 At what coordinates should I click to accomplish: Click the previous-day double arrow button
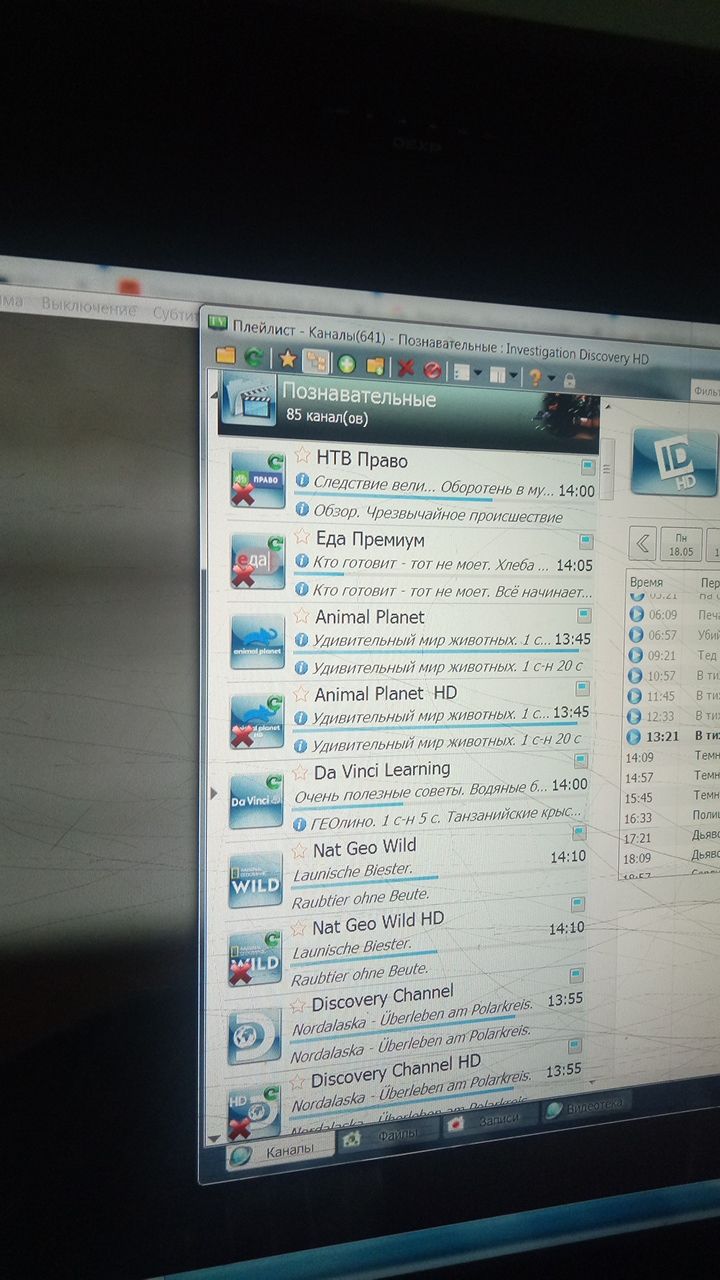[x=643, y=544]
